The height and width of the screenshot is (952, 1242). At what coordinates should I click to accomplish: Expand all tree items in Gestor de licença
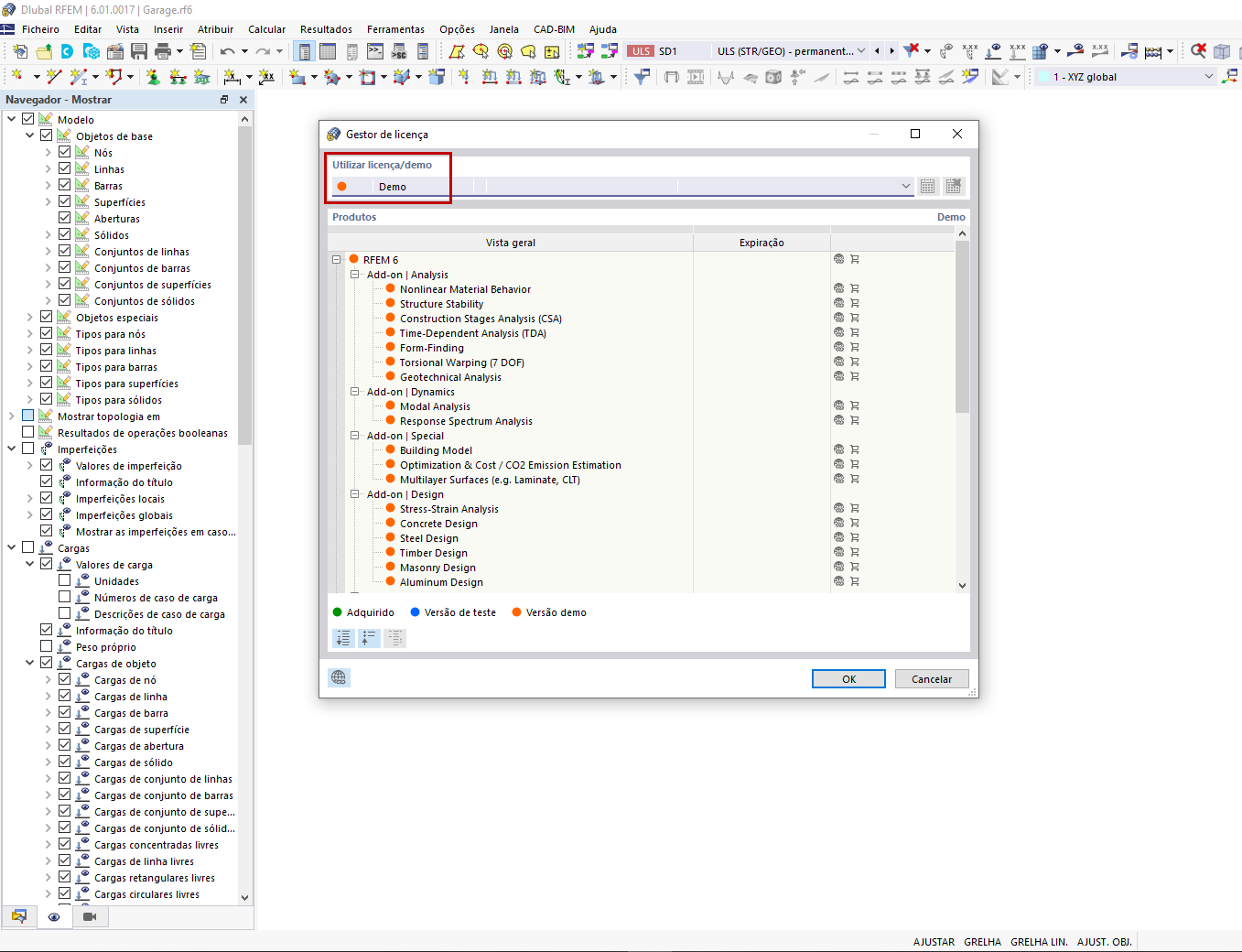click(x=343, y=638)
